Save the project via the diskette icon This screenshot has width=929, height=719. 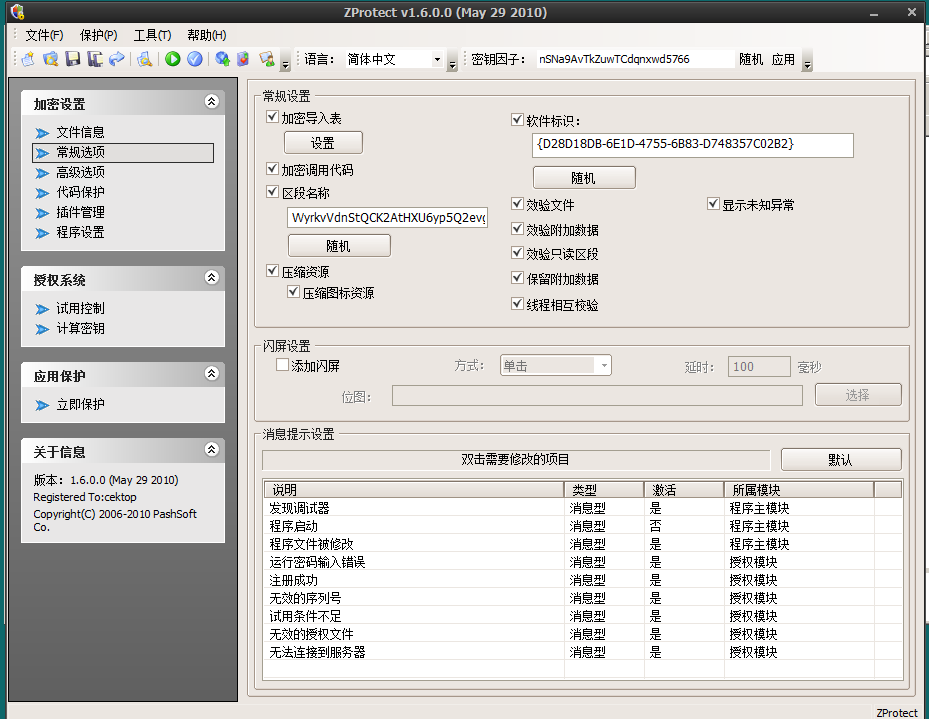coord(72,58)
